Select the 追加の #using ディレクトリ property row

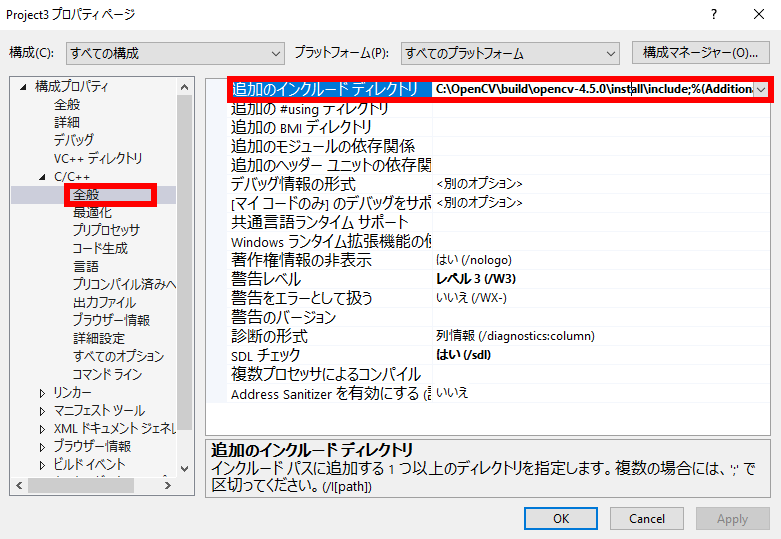tap(498, 109)
